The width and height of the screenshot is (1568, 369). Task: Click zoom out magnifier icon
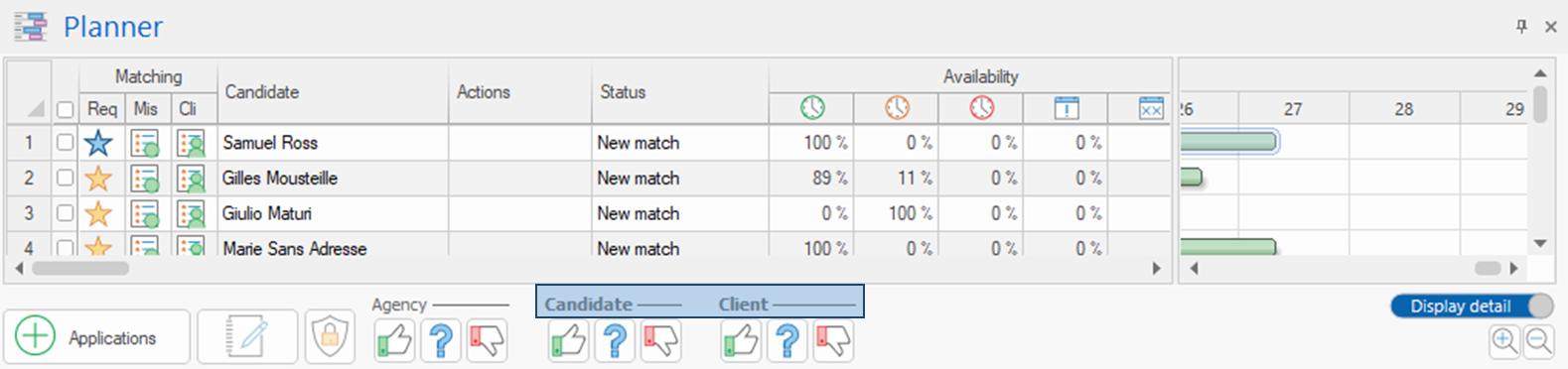(1538, 341)
